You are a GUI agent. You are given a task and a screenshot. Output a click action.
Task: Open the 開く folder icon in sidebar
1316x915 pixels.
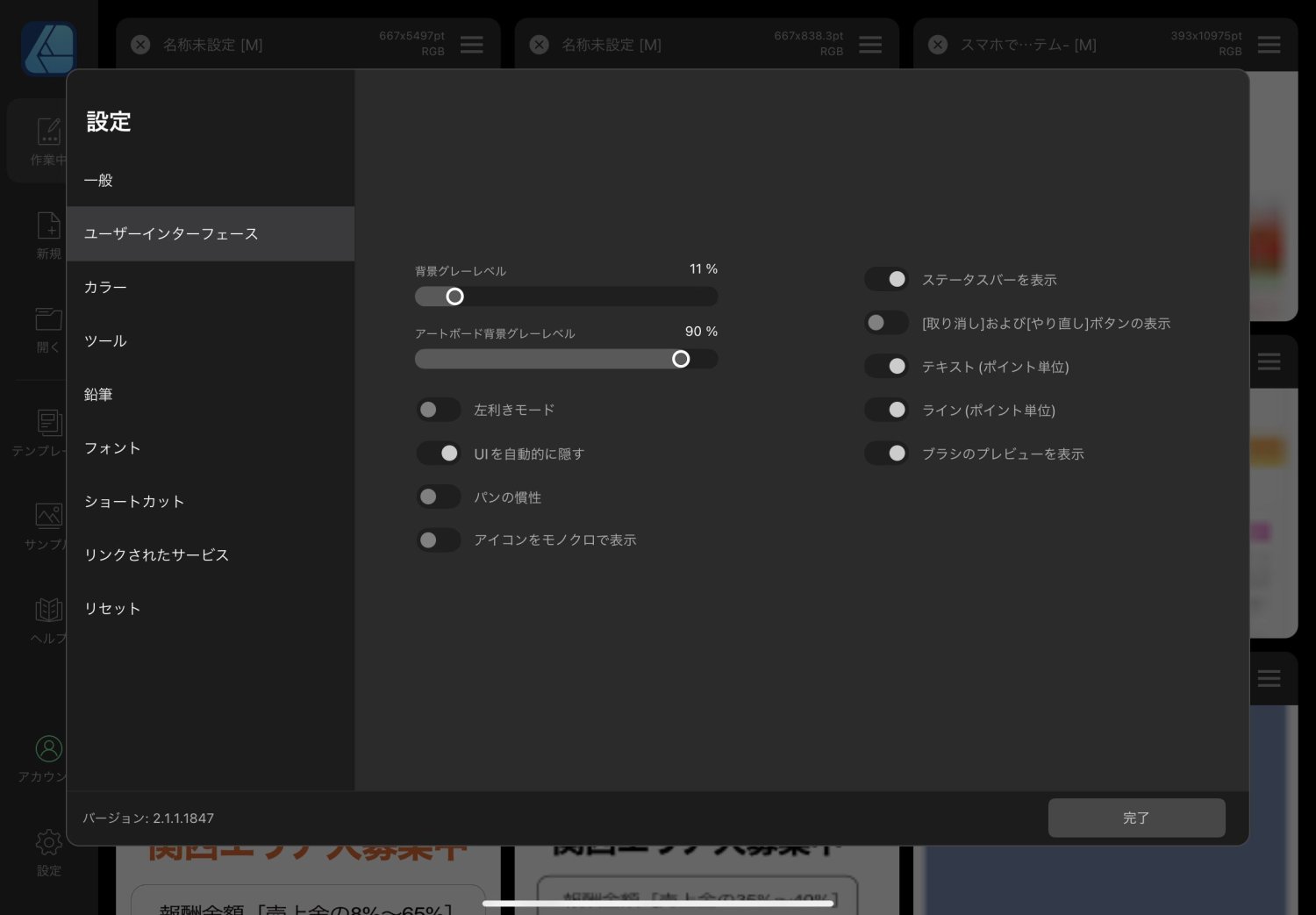tap(49, 318)
